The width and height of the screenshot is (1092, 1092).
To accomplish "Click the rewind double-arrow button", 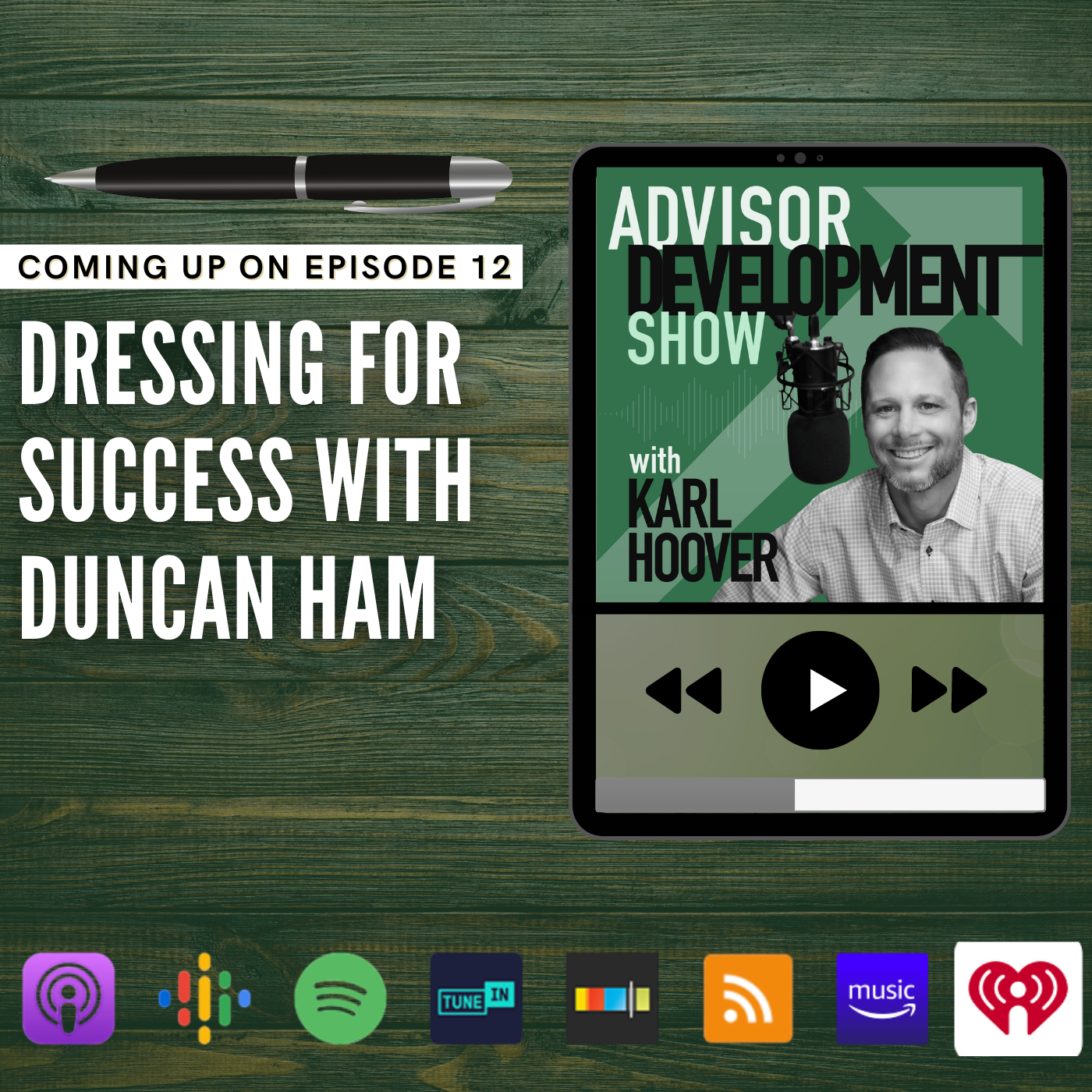I will pos(684,690).
